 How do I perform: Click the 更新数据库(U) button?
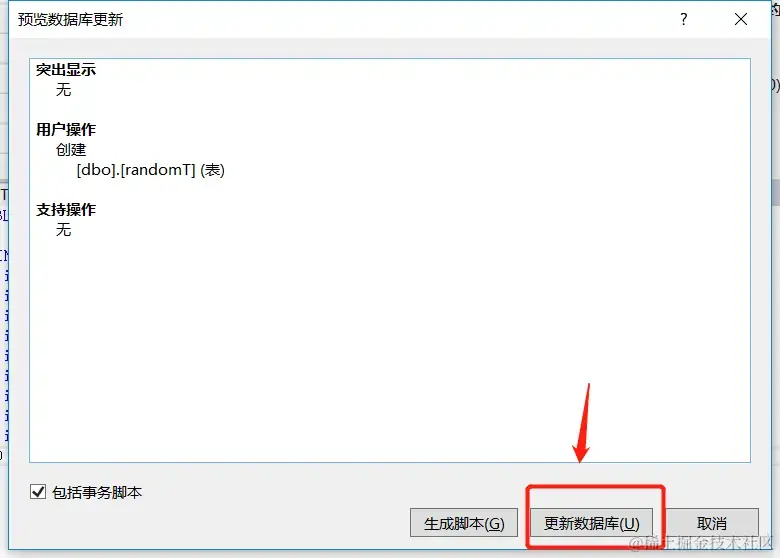591,523
